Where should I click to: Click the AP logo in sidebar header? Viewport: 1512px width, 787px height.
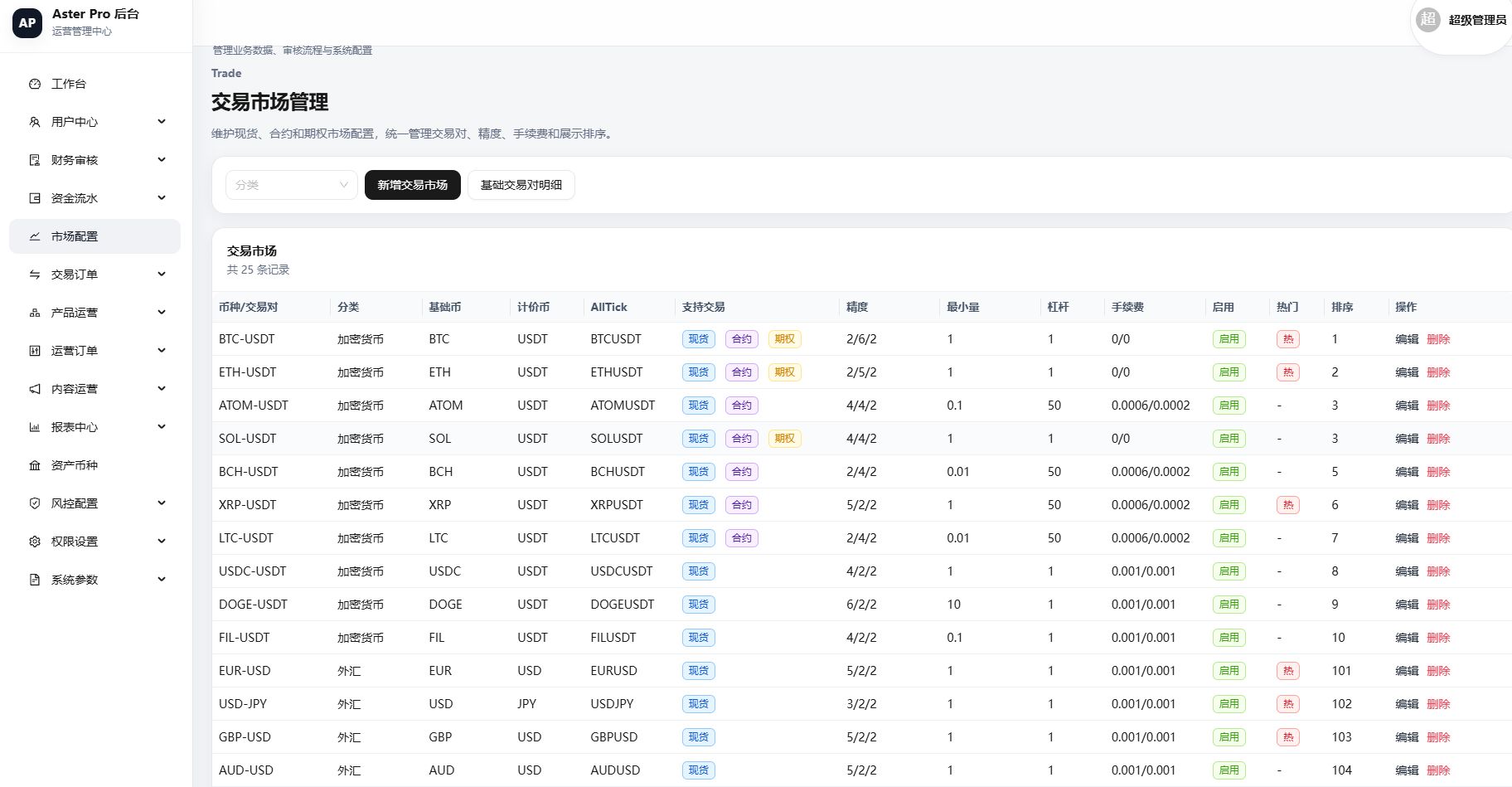coord(27,22)
